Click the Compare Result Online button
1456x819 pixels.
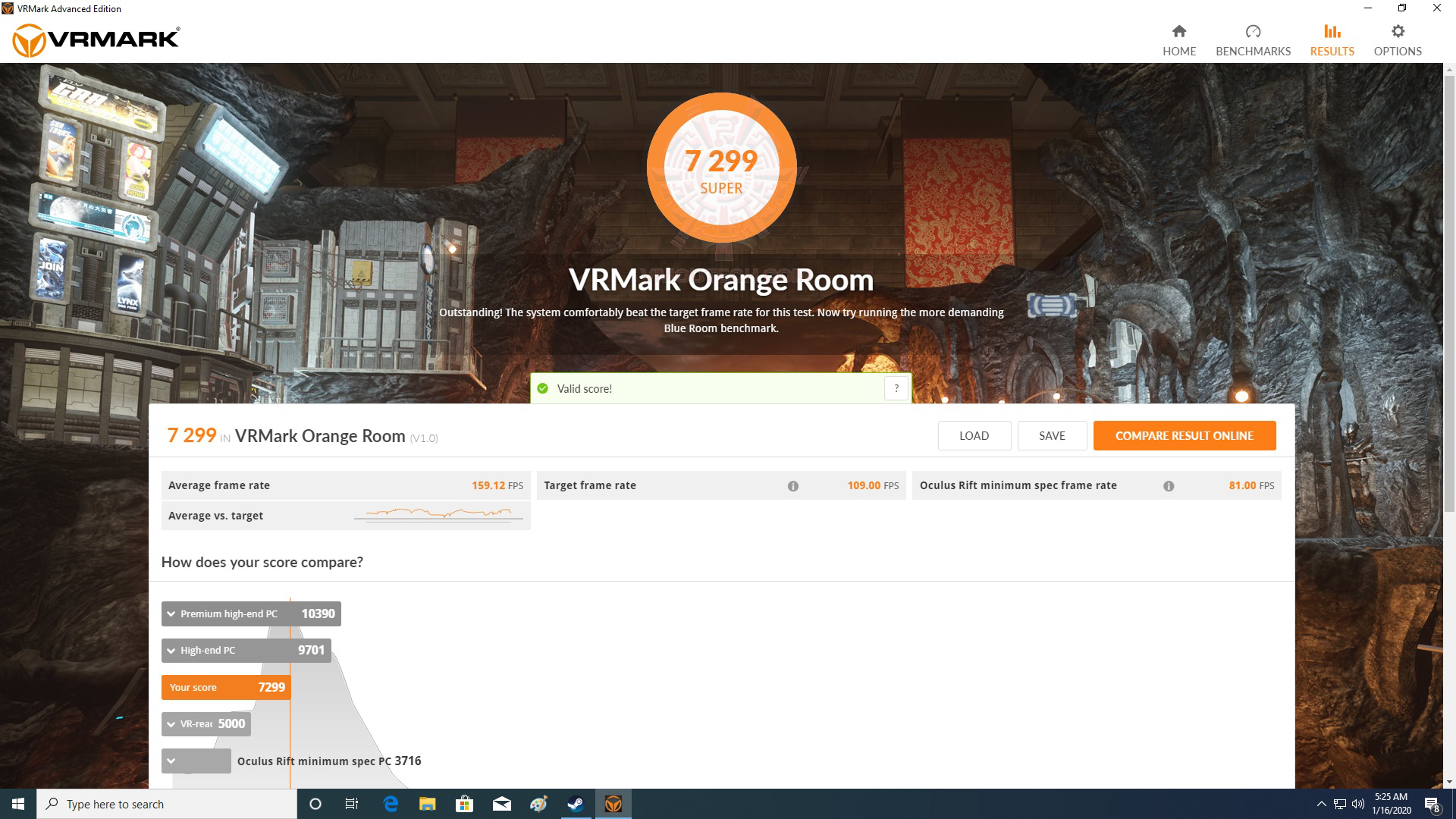click(x=1185, y=435)
